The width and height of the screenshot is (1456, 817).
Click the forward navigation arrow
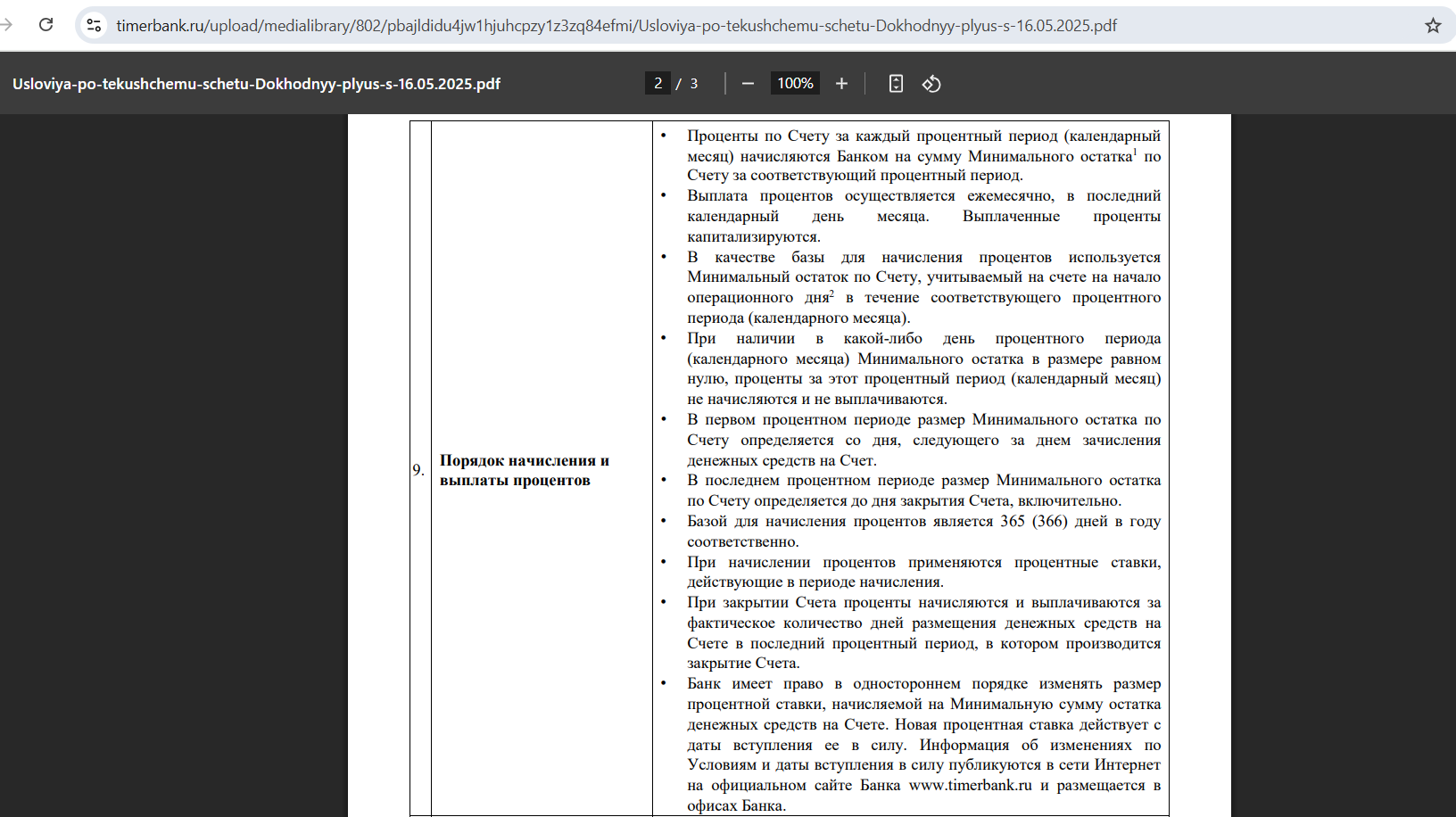point(6,25)
